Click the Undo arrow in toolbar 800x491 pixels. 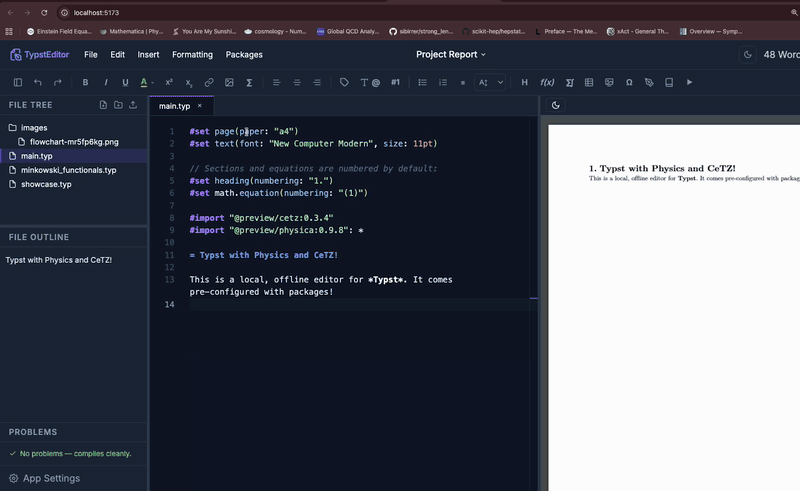(x=38, y=82)
